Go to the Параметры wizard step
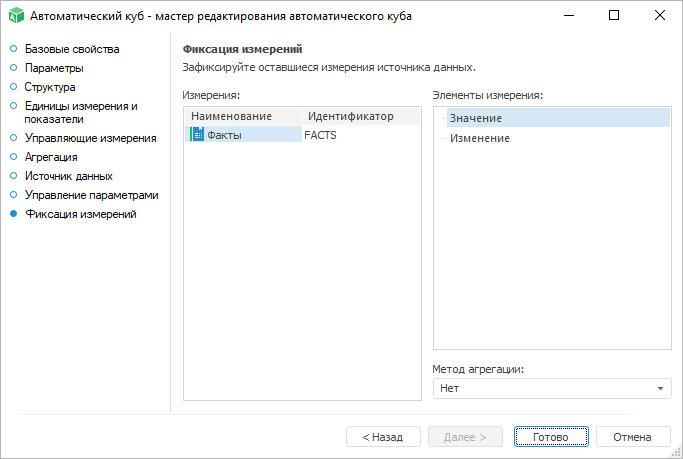The height and width of the screenshot is (459, 683). 54,68
